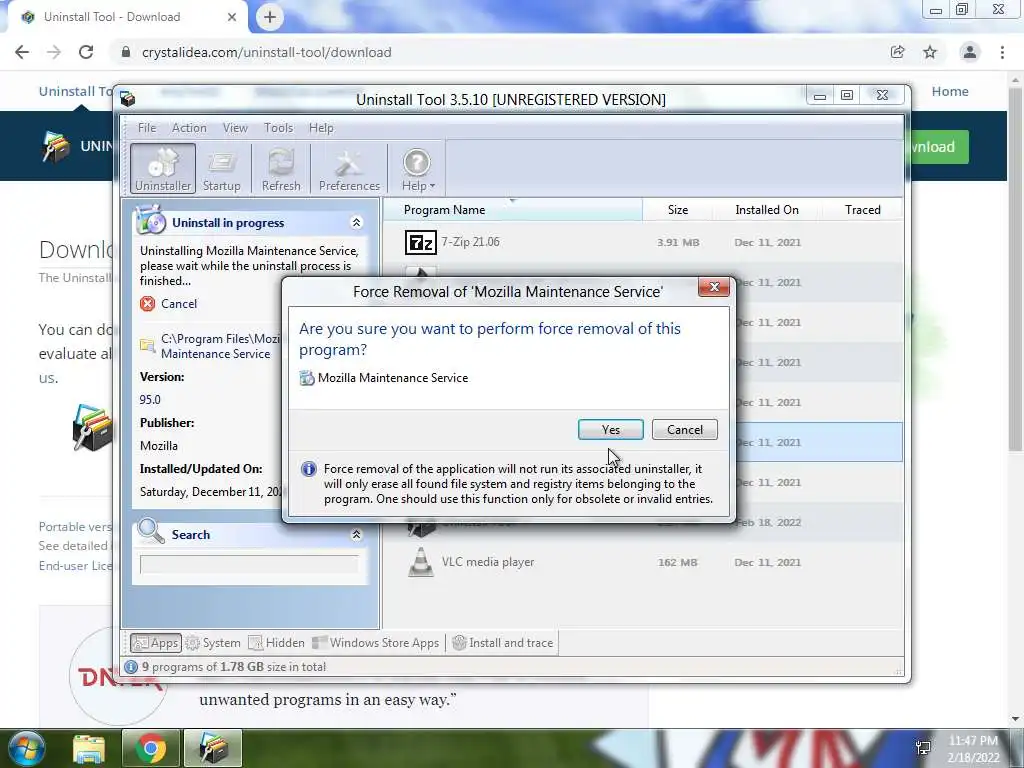This screenshot has width=1024, height=768.
Task: Sort by Size column
Action: point(677,210)
